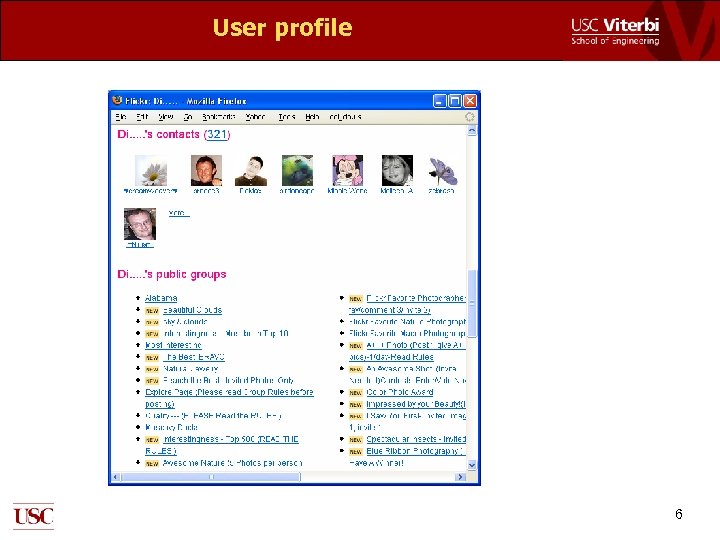
Task: Open the File menu
Action: click(x=121, y=117)
